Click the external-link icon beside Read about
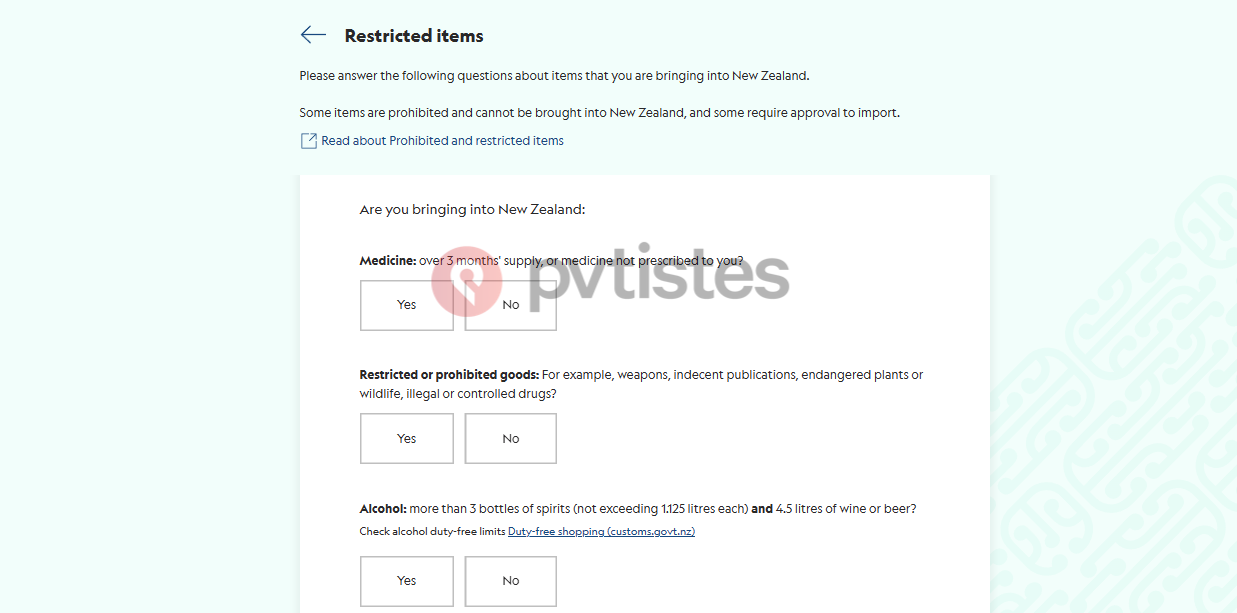Screen dimensions: 1237x613 click(309, 141)
